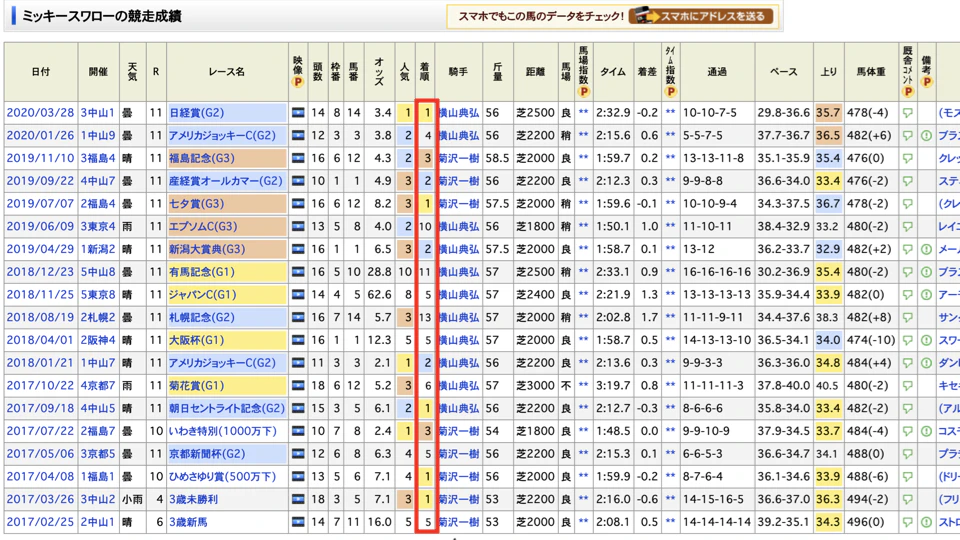Watch the 大阪杯(G1) race video
Viewport: 960px width, 540px height.
[298, 340]
